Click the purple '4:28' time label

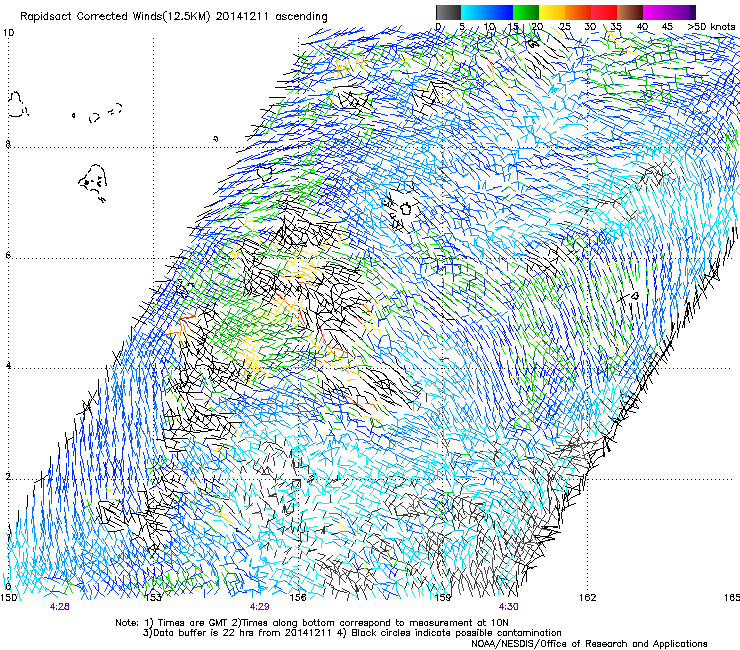(59, 607)
